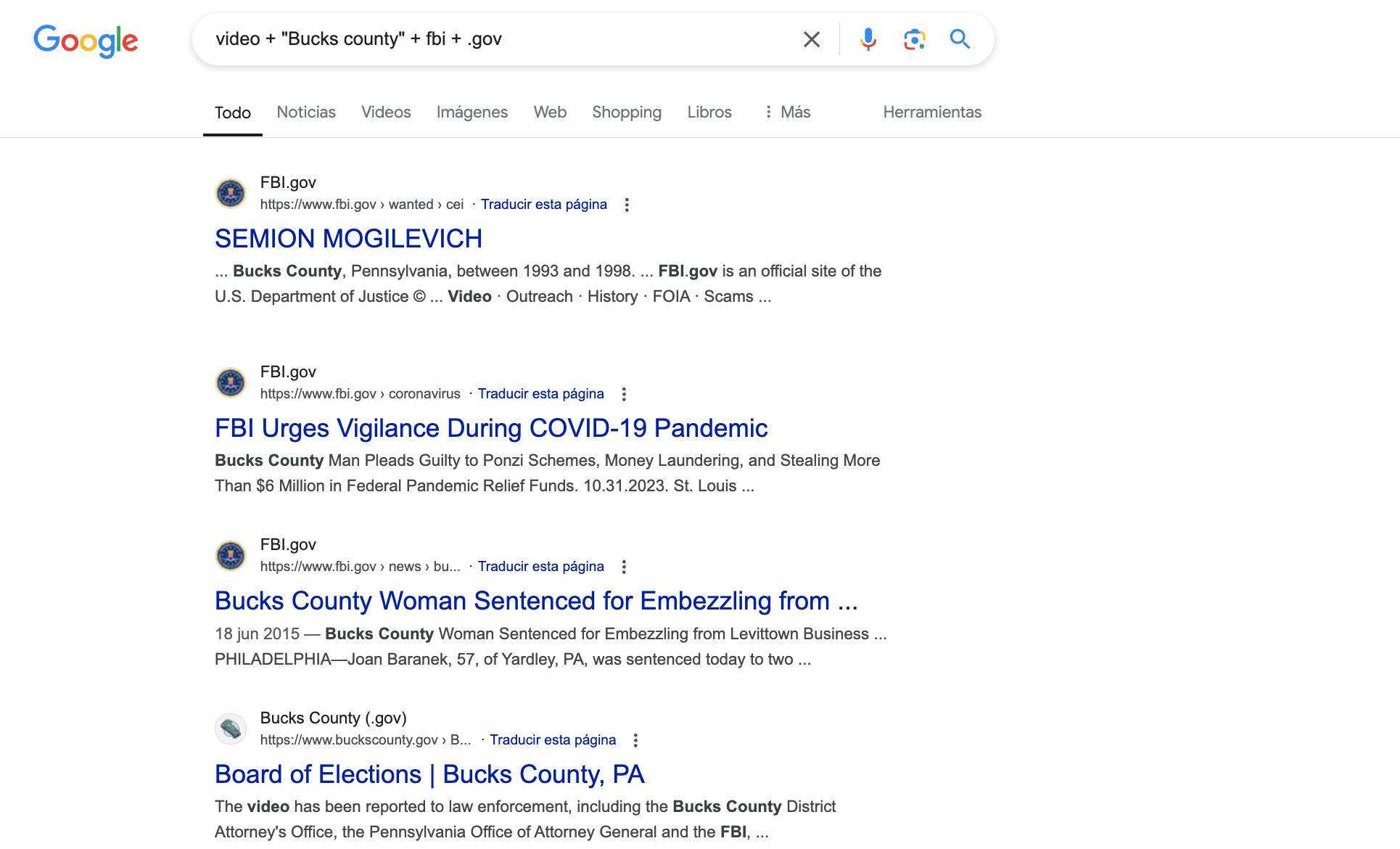Open FBI Urges Vigilance During COVID-19 Pandemic
The width and height of the screenshot is (1400, 849).
tap(491, 428)
